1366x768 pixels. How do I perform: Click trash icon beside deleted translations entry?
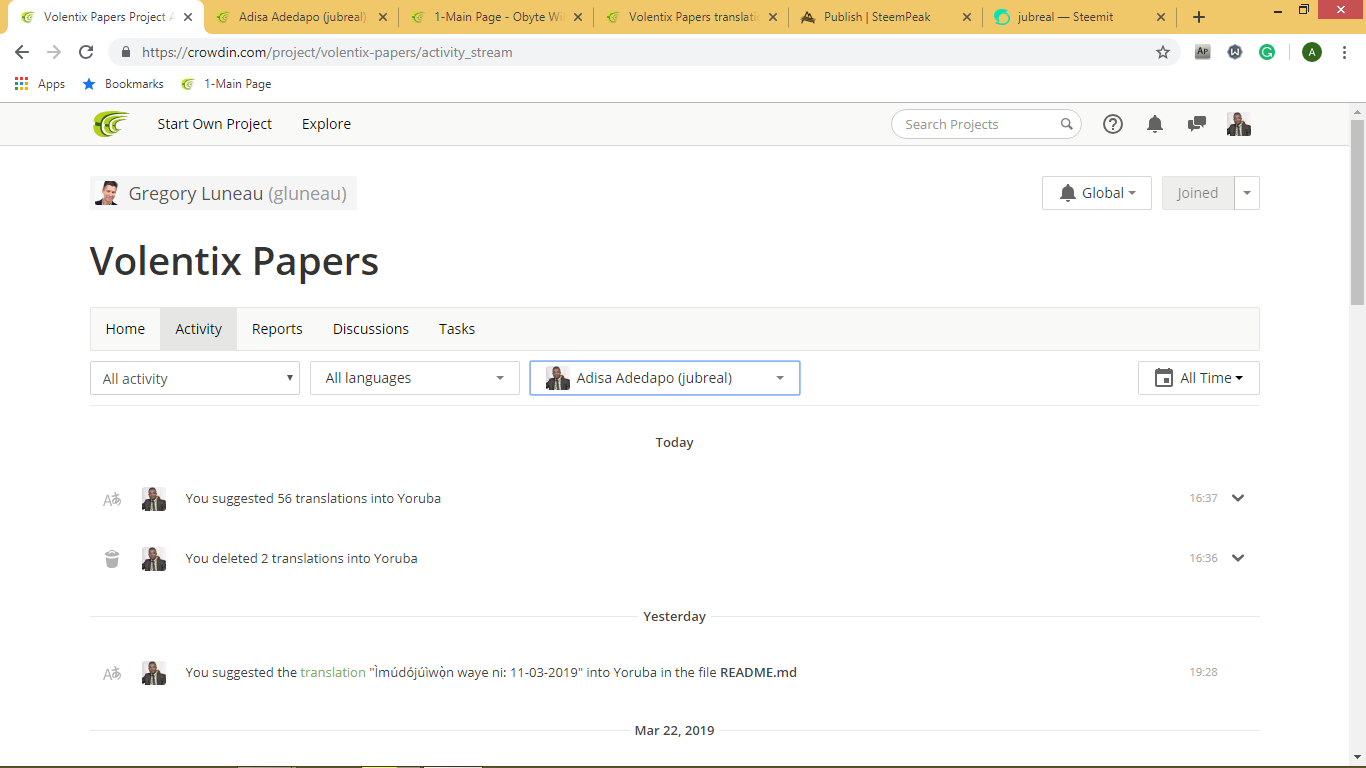coord(112,559)
